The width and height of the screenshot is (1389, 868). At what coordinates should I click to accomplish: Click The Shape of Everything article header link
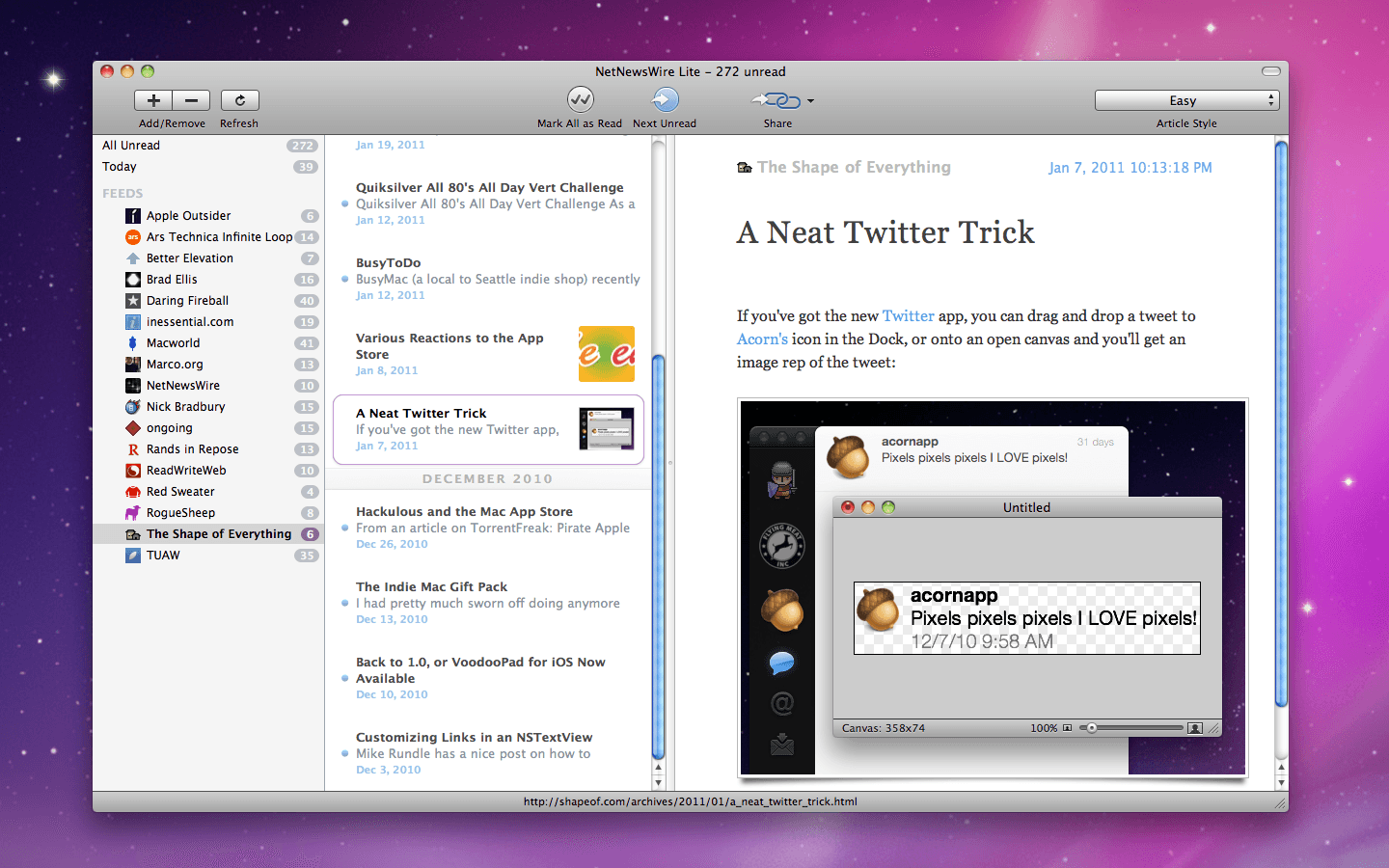tap(854, 167)
